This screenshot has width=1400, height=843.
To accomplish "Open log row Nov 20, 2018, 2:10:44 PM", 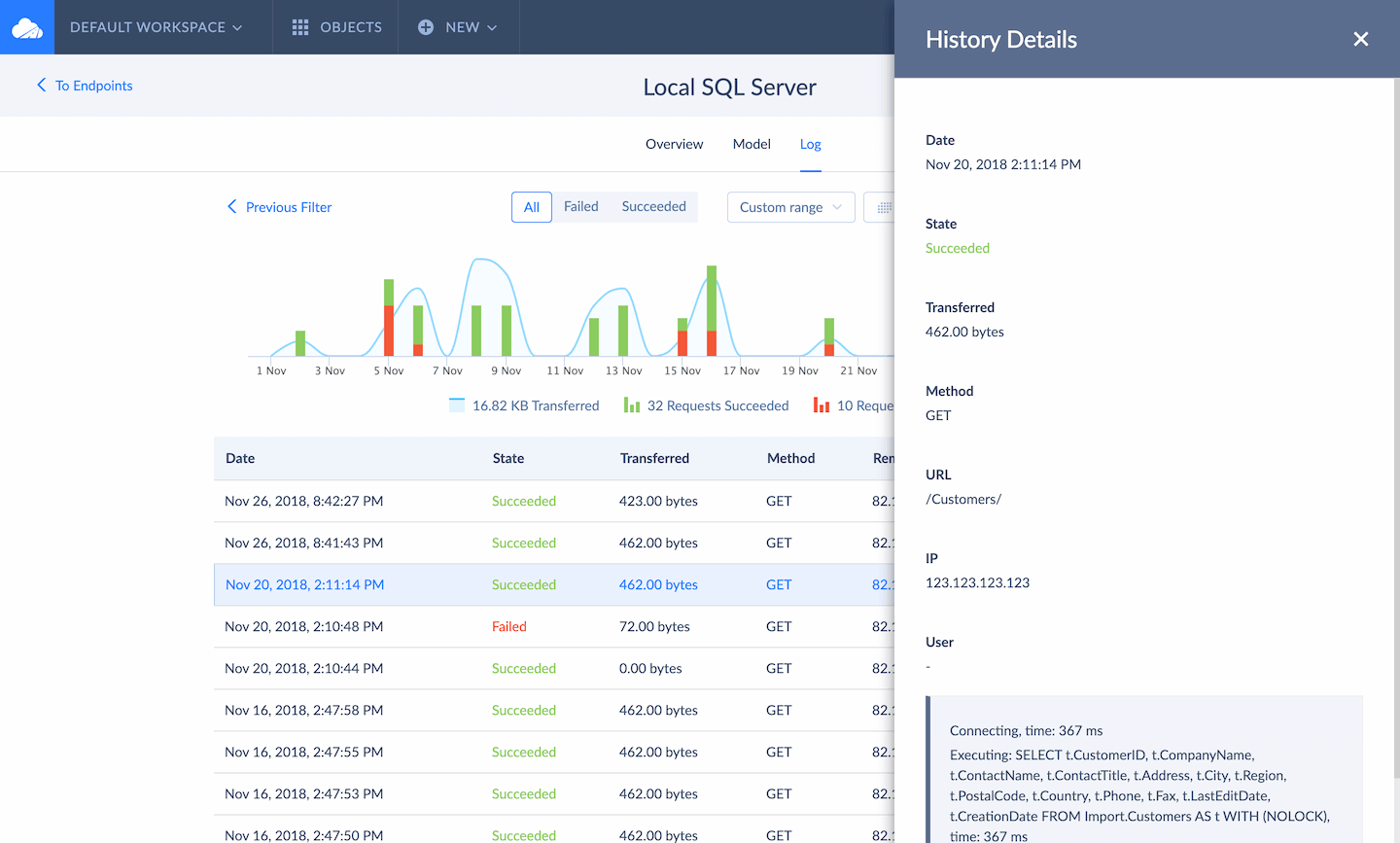I will click(554, 668).
